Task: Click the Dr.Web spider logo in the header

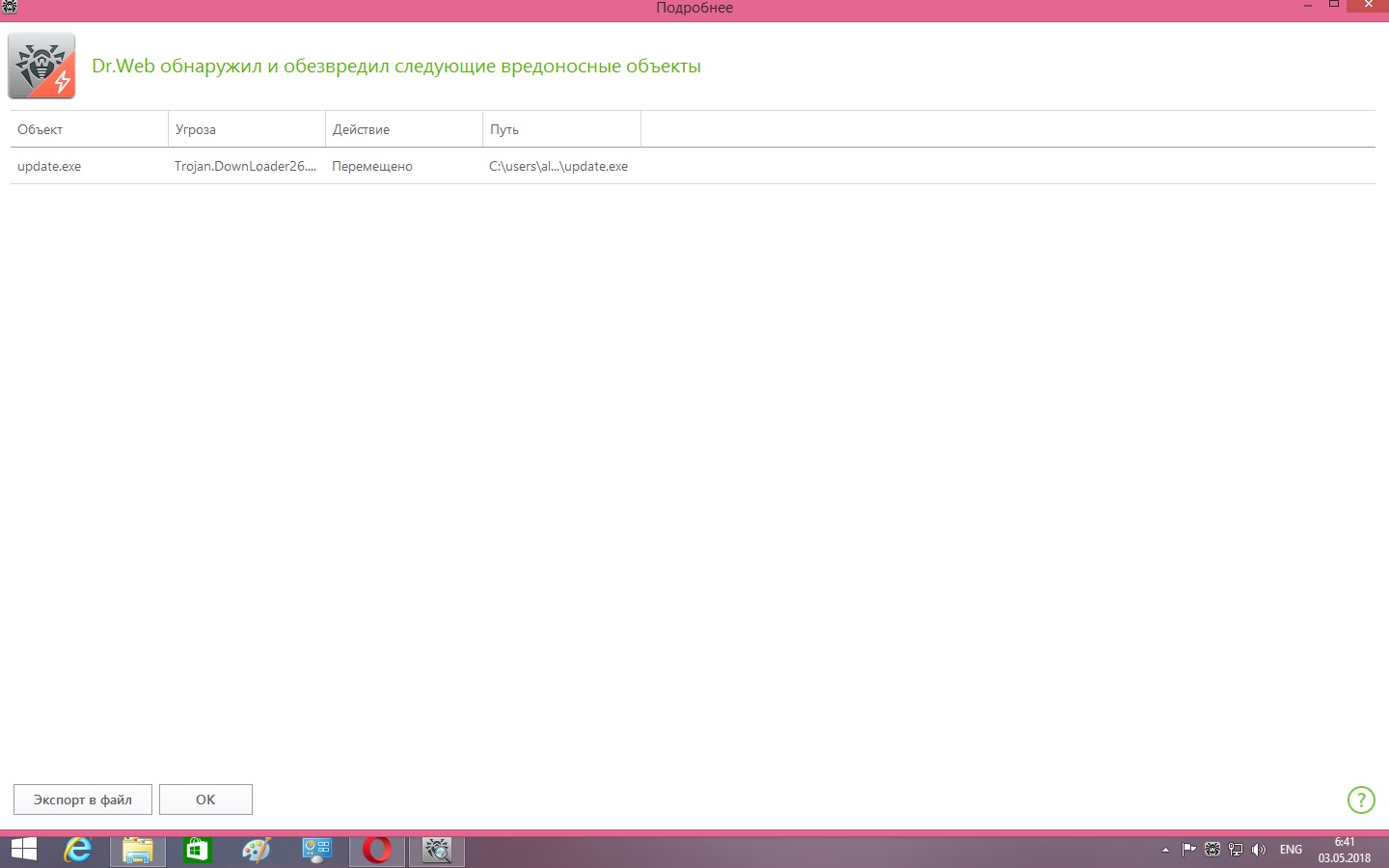Action: pyautogui.click(x=41, y=66)
